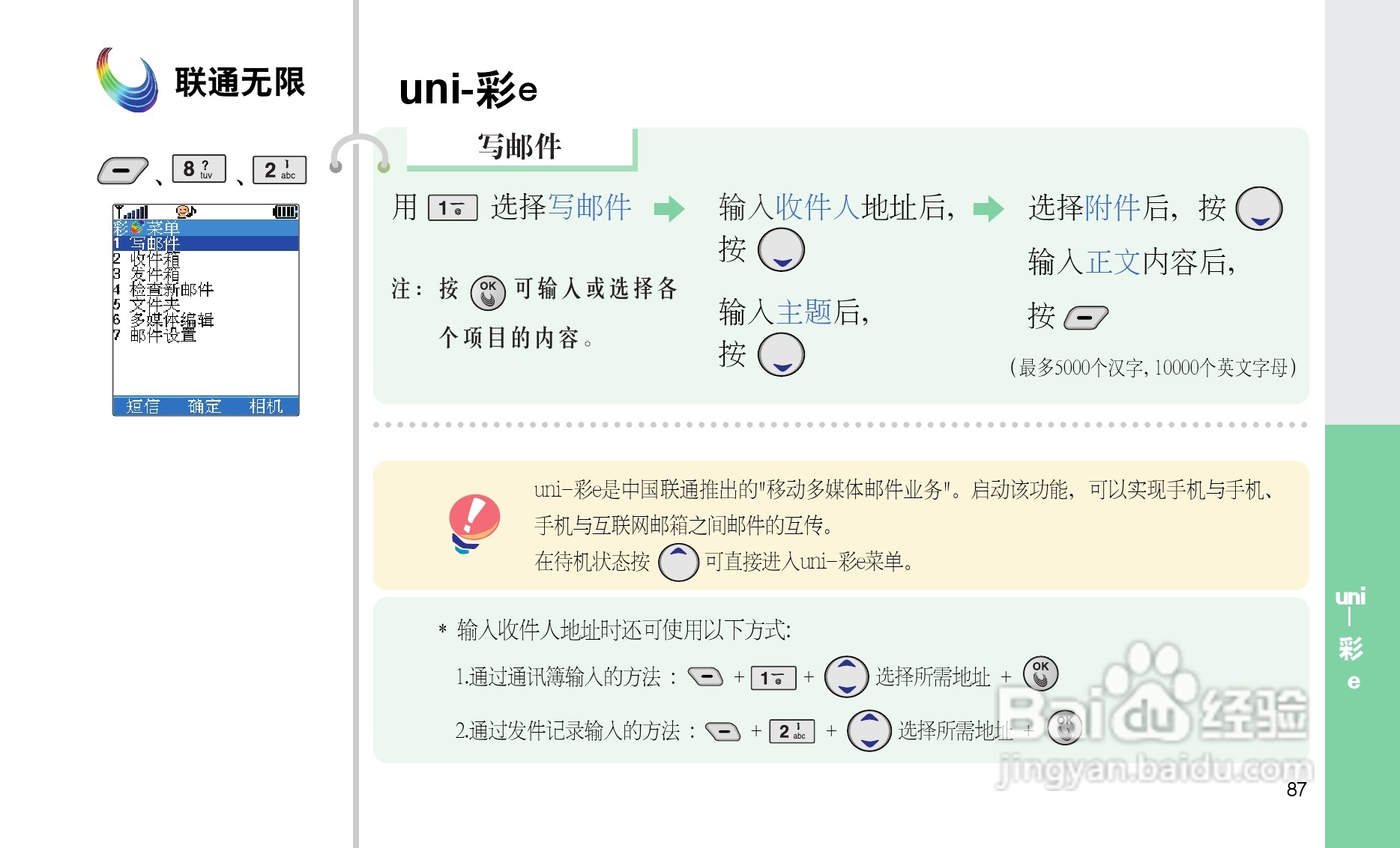Click the 写邮件 section tab heading
Image resolution: width=1400 pixels, height=848 pixels.
(520, 147)
